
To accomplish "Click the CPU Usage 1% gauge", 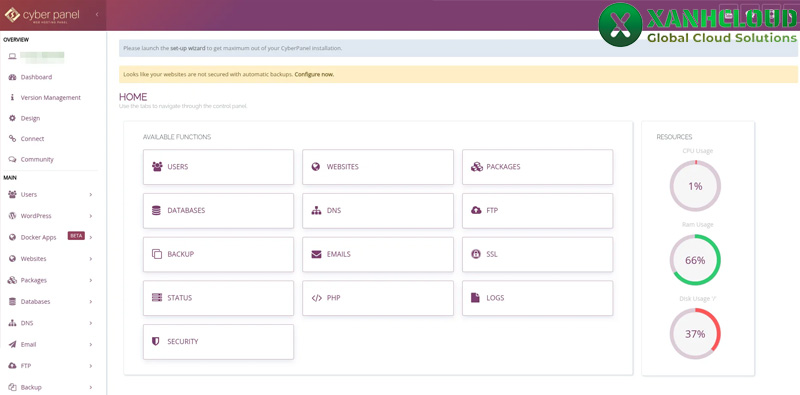I will pyautogui.click(x=695, y=186).
